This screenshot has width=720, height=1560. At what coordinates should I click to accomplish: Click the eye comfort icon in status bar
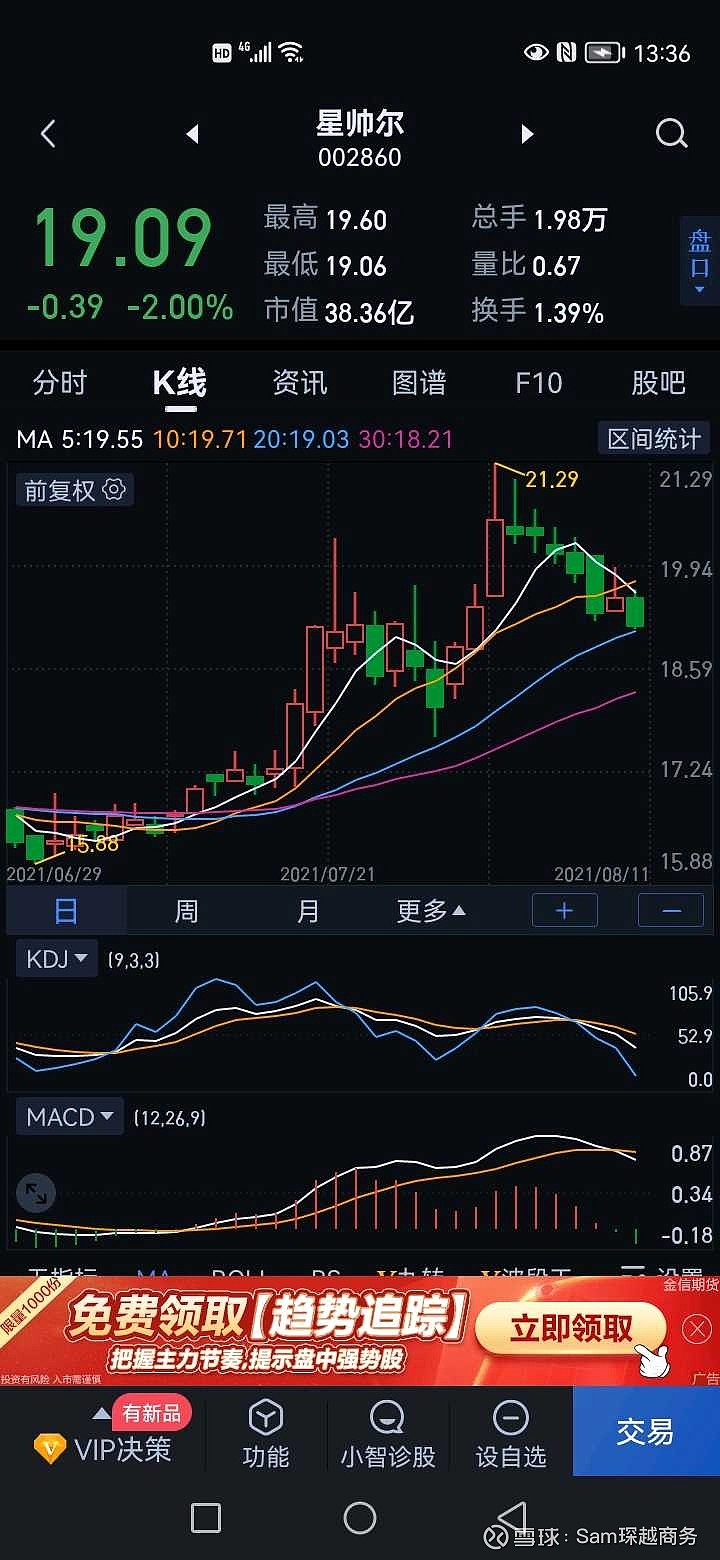[536, 52]
